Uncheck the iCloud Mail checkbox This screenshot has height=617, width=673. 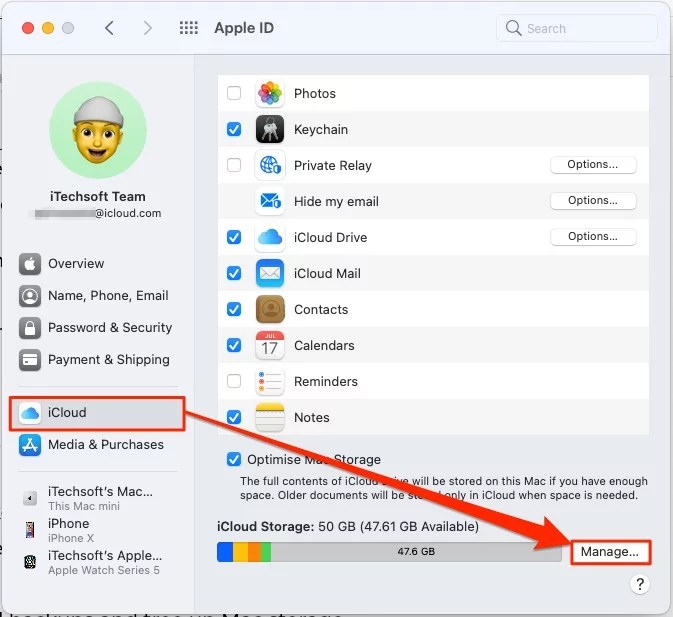(234, 273)
